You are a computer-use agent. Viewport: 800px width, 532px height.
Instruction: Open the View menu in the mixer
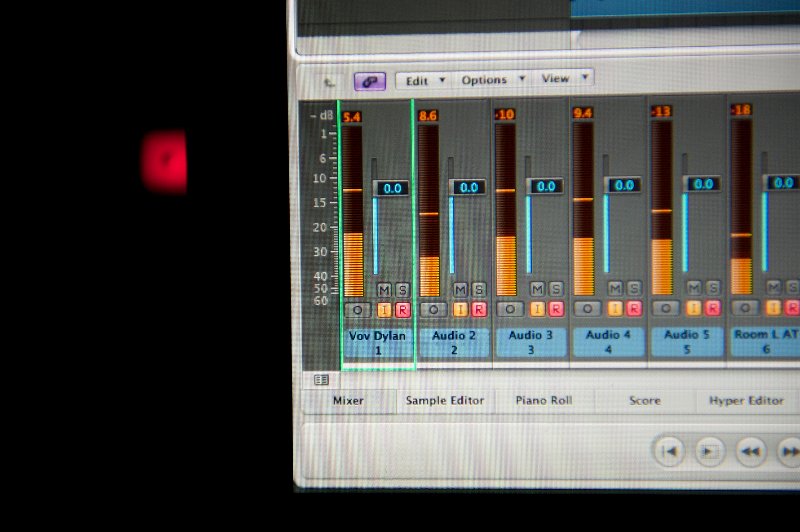coord(564,79)
